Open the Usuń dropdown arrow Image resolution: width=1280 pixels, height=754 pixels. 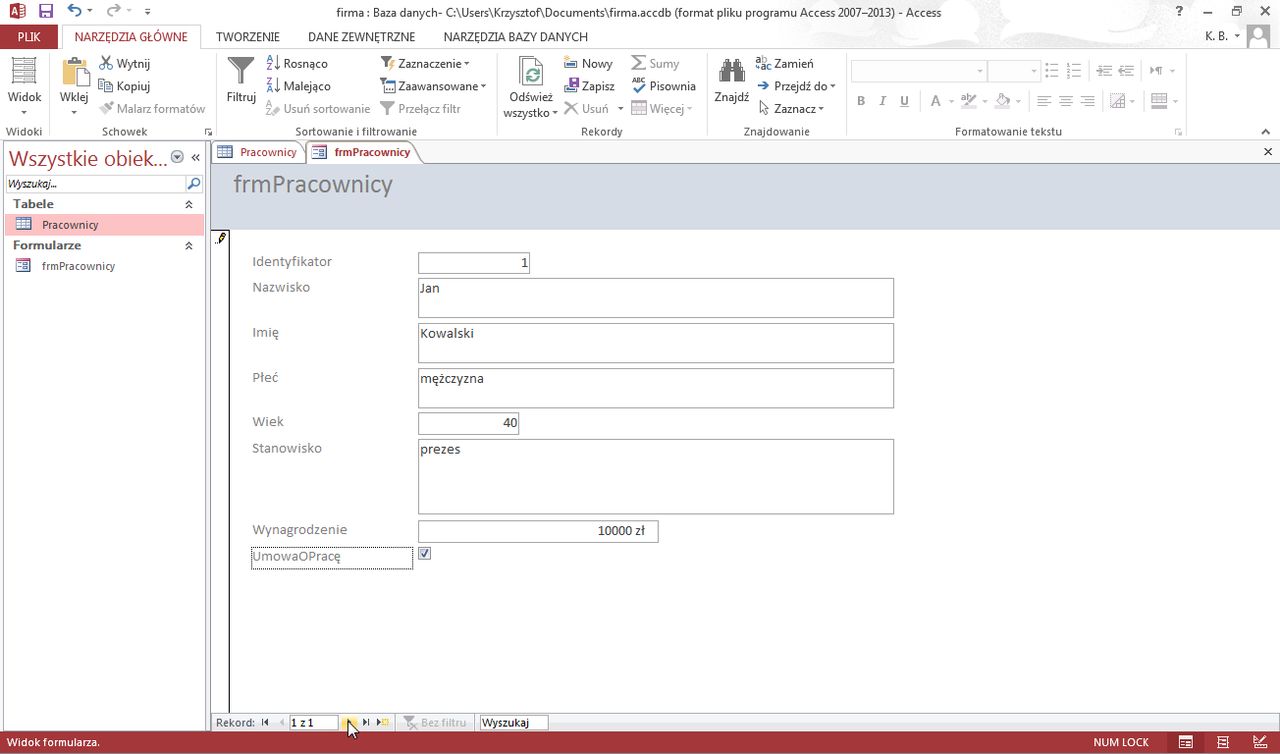620,109
